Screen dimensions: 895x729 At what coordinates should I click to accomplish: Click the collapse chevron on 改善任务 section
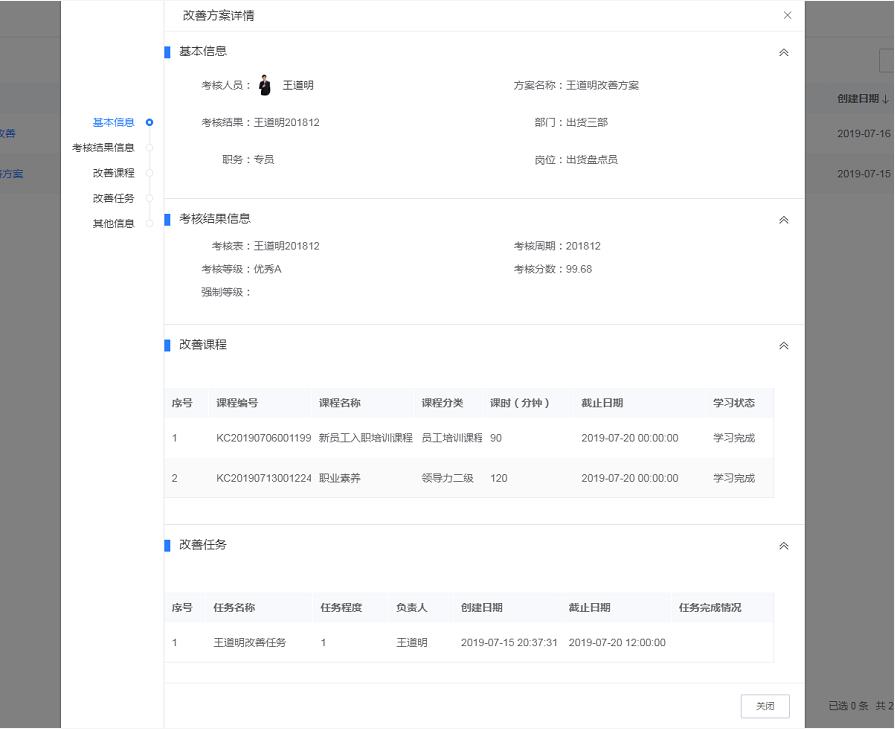coord(784,546)
